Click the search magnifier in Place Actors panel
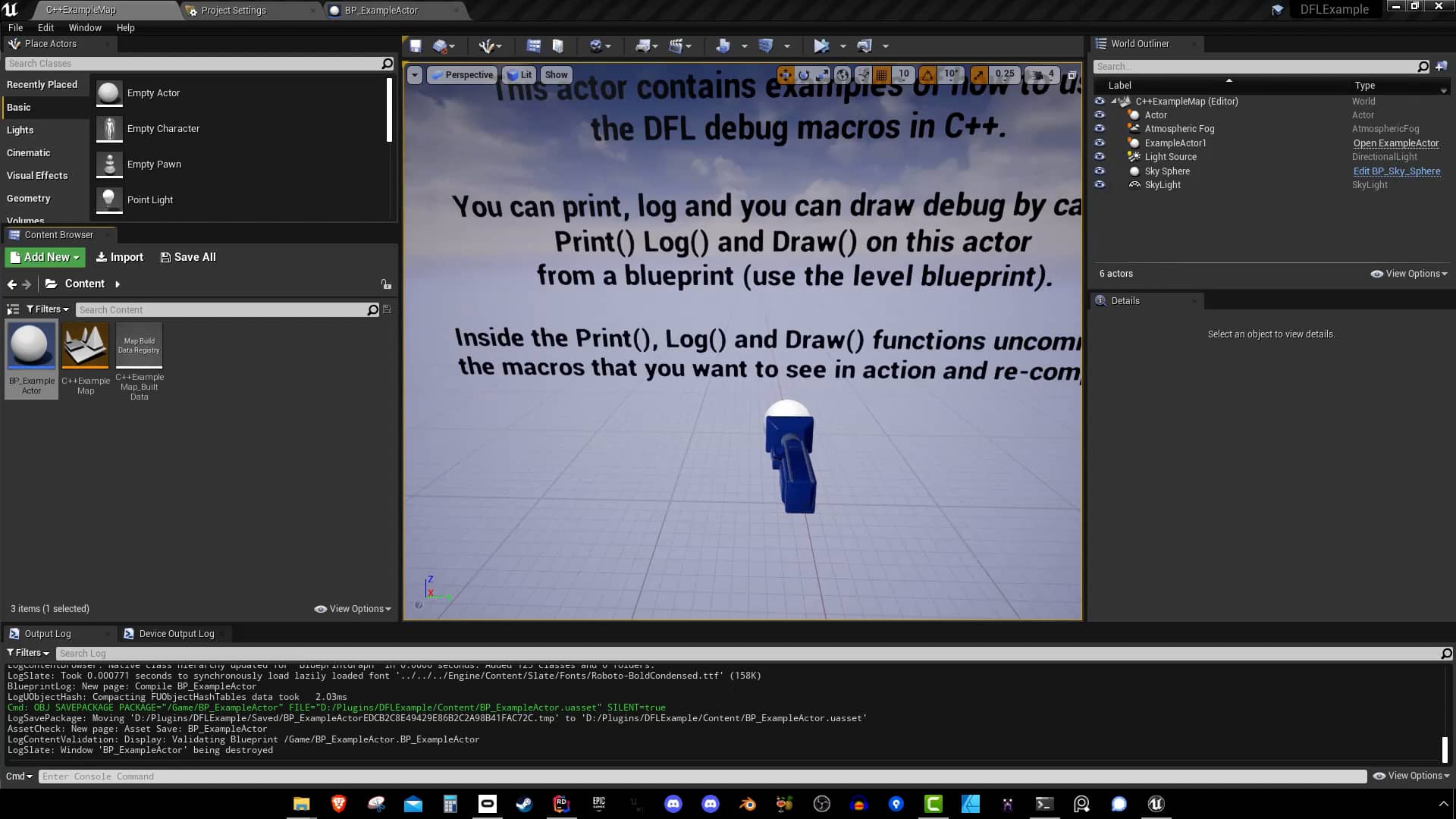Image resolution: width=1456 pixels, height=819 pixels. click(388, 64)
